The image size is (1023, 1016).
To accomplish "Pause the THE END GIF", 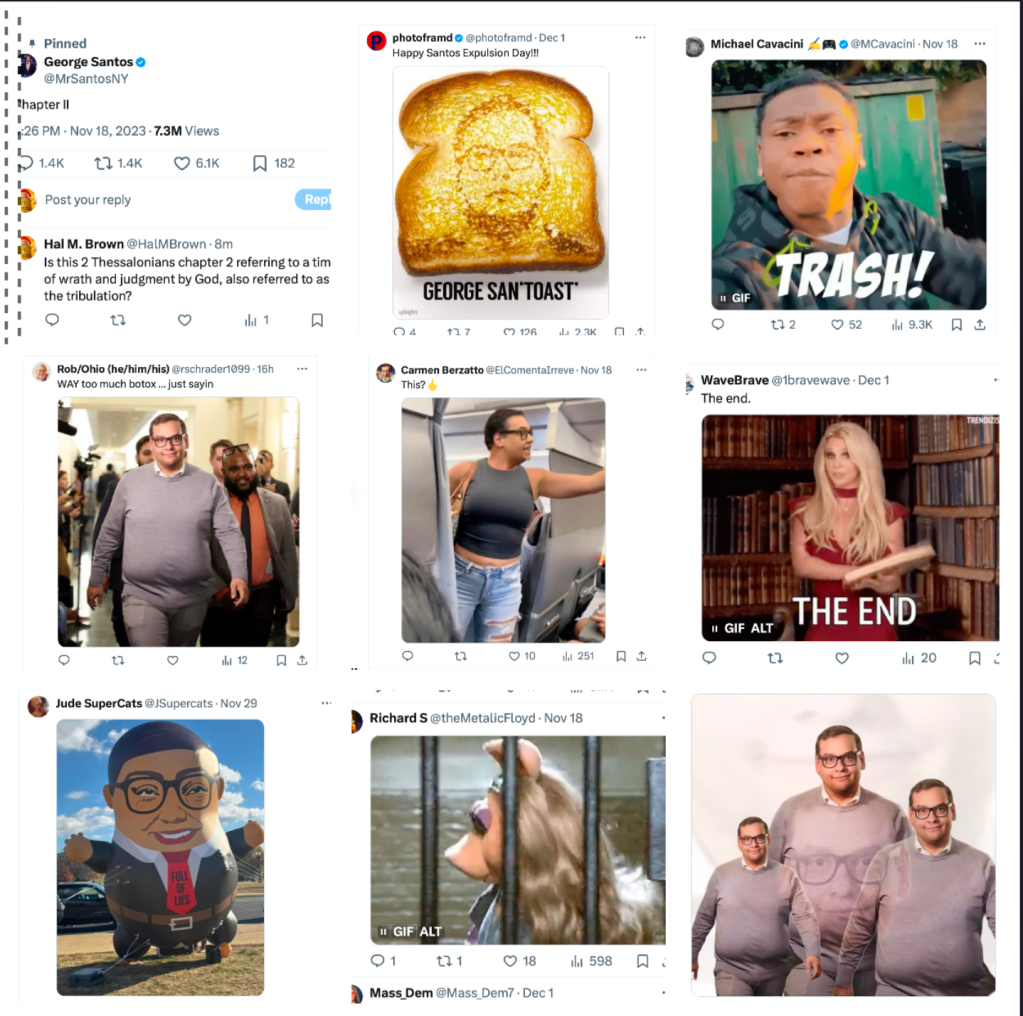I will [x=714, y=628].
